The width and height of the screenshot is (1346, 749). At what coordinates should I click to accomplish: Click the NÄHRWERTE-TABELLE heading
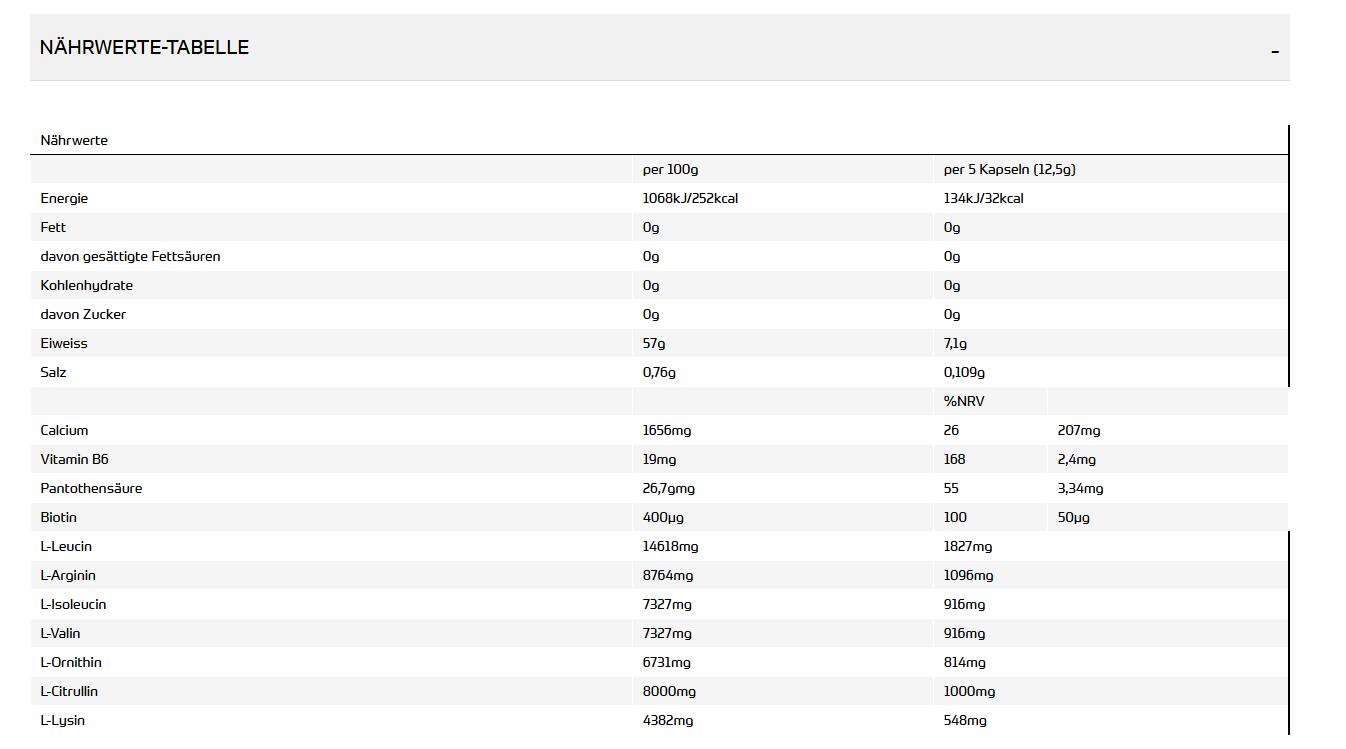144,47
